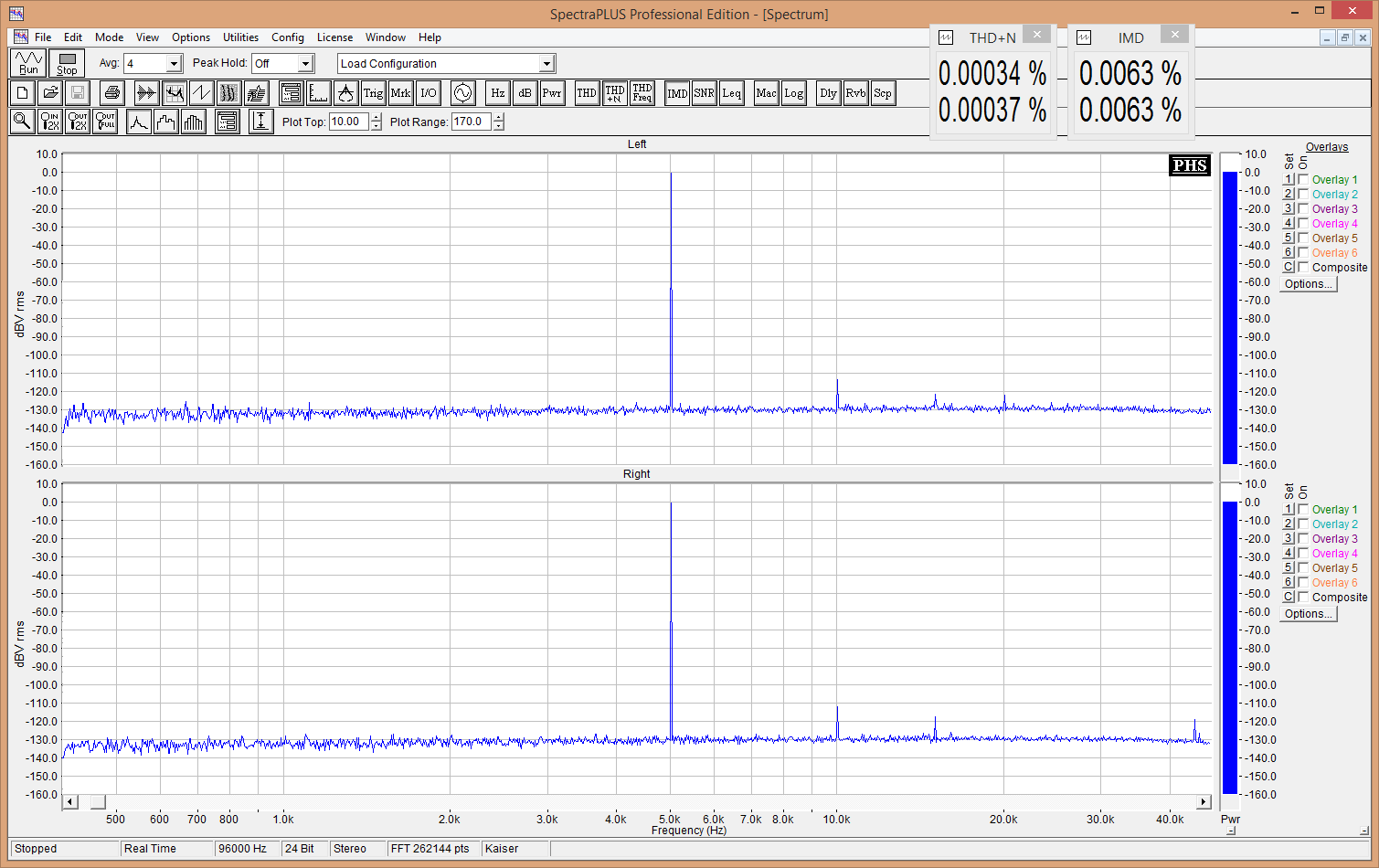Toggle the THD+N measurement icon
The height and width of the screenshot is (868, 1379).
click(x=614, y=93)
